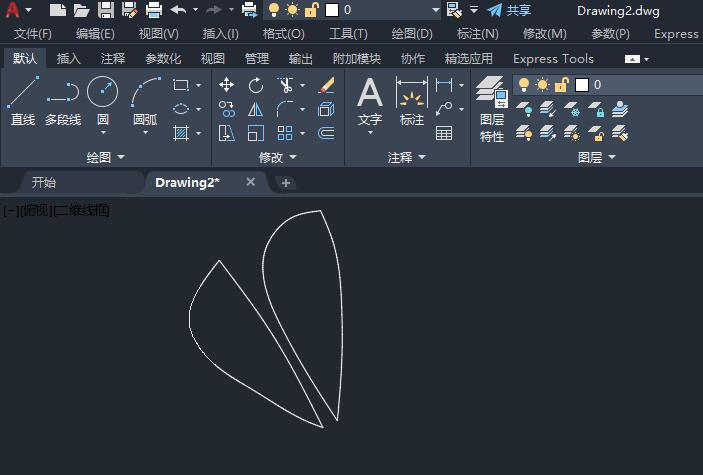Viewport: 703px width, 475px height.
Task: Expand the Layers (图层) panel
Action: [596, 157]
